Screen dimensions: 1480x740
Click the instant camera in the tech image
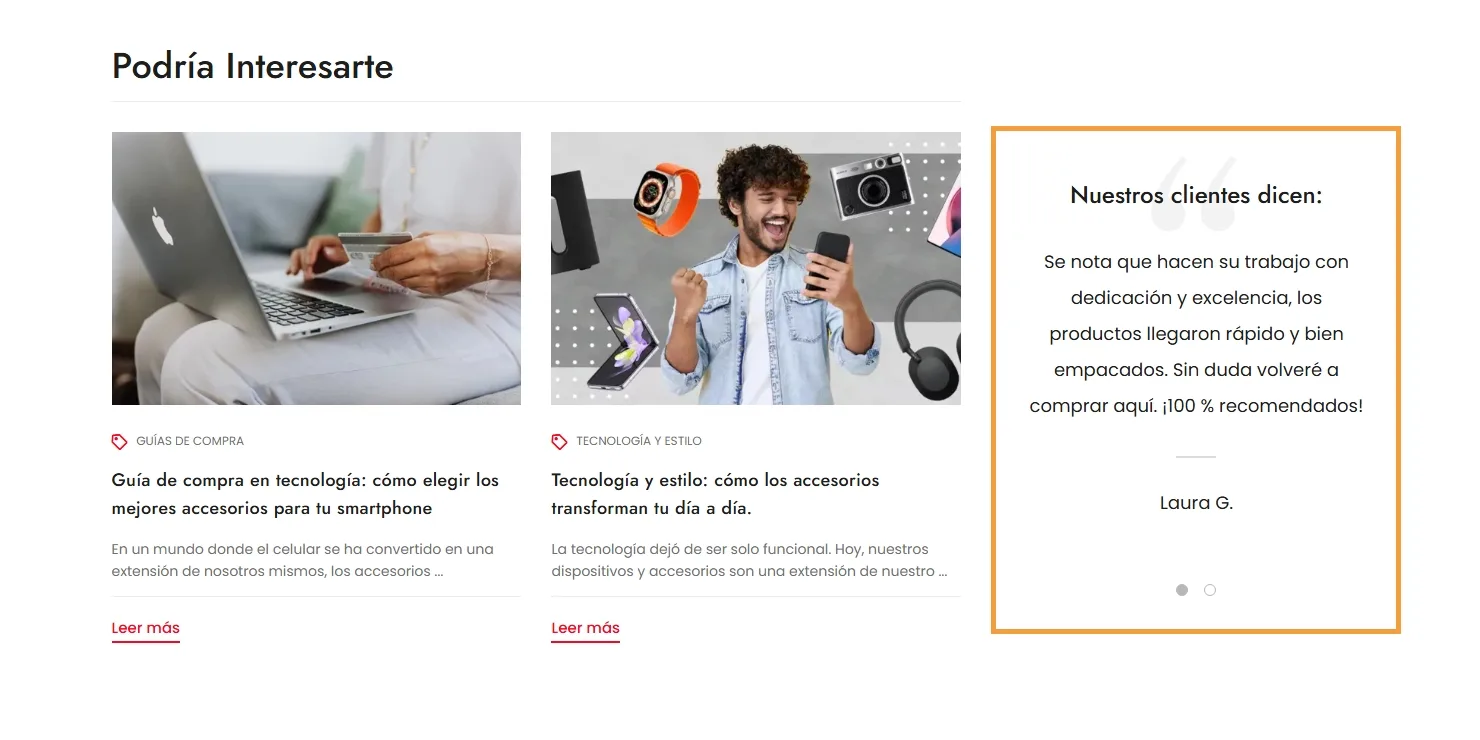pyautogui.click(x=872, y=186)
